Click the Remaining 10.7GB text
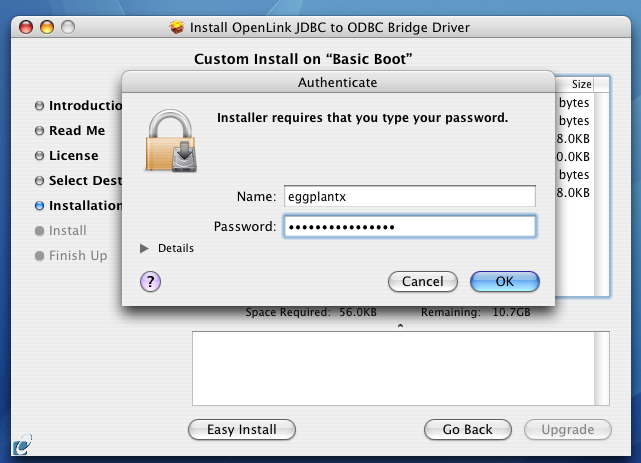The image size is (641, 463). coord(476,312)
